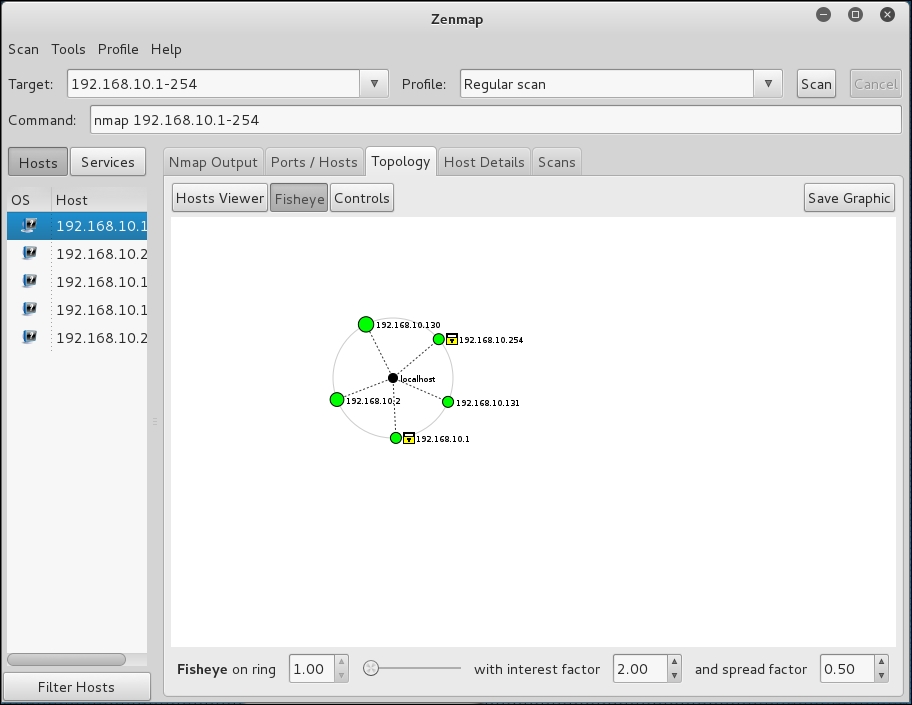Select the 192.168.10.131 host node
This screenshot has height=705, width=912.
(447, 401)
